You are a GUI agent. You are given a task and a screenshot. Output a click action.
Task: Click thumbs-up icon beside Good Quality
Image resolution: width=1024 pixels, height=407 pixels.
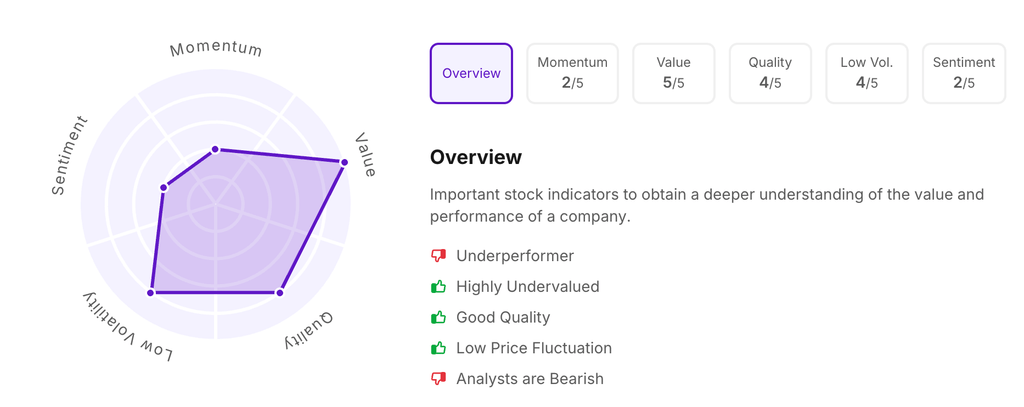point(438,317)
